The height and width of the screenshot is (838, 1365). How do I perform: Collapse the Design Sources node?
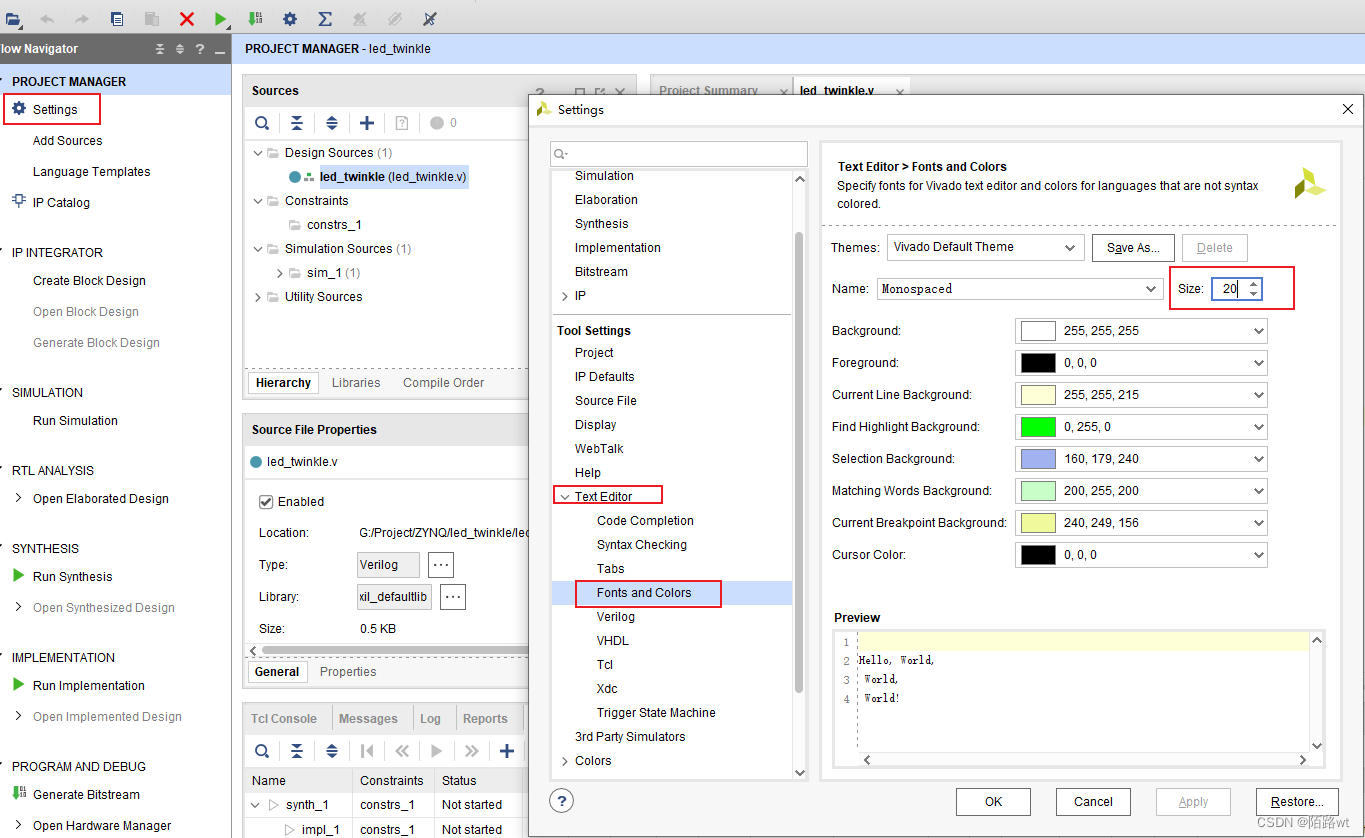click(x=258, y=153)
